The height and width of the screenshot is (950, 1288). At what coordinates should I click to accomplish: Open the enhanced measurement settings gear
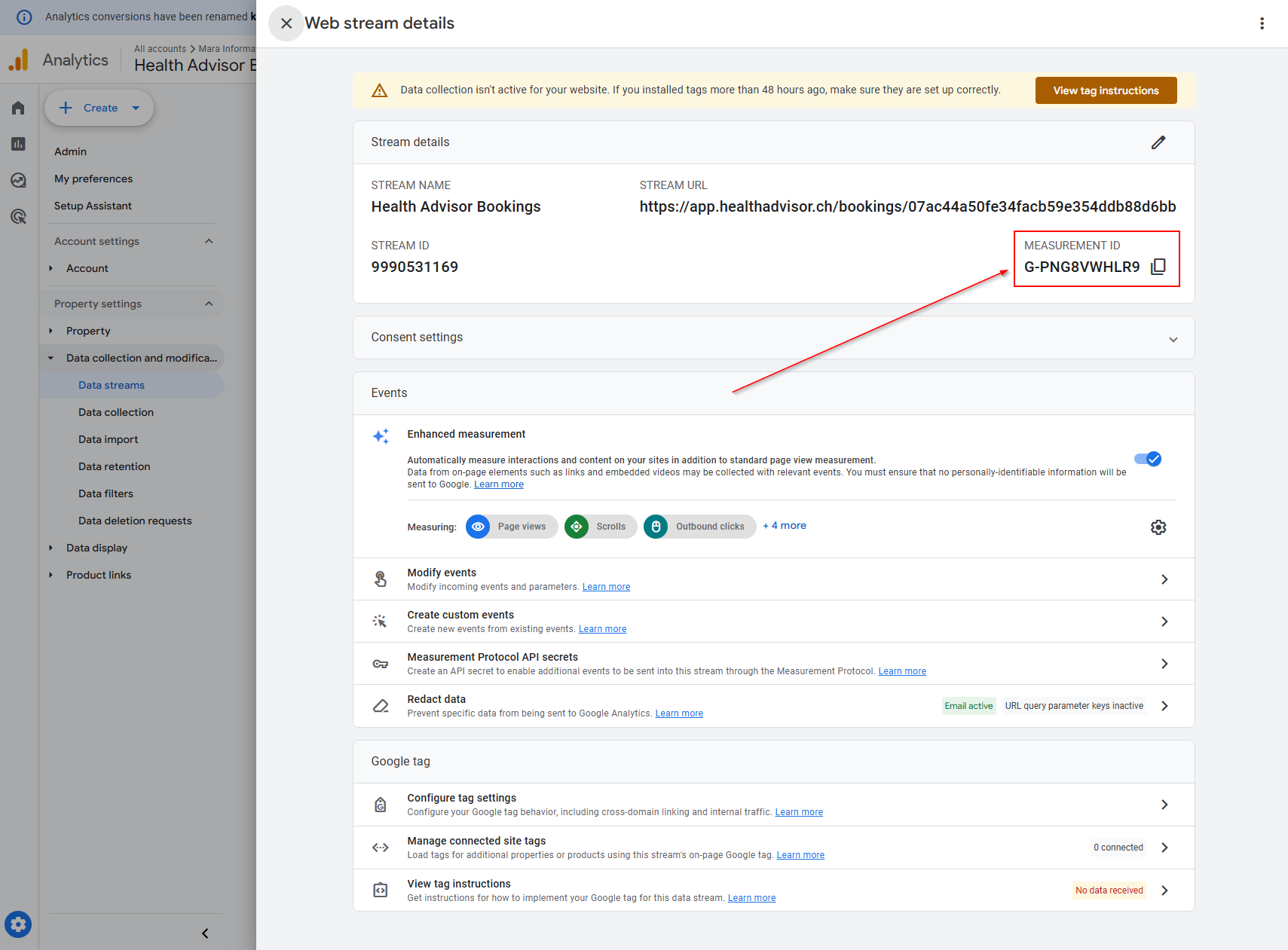click(1158, 527)
